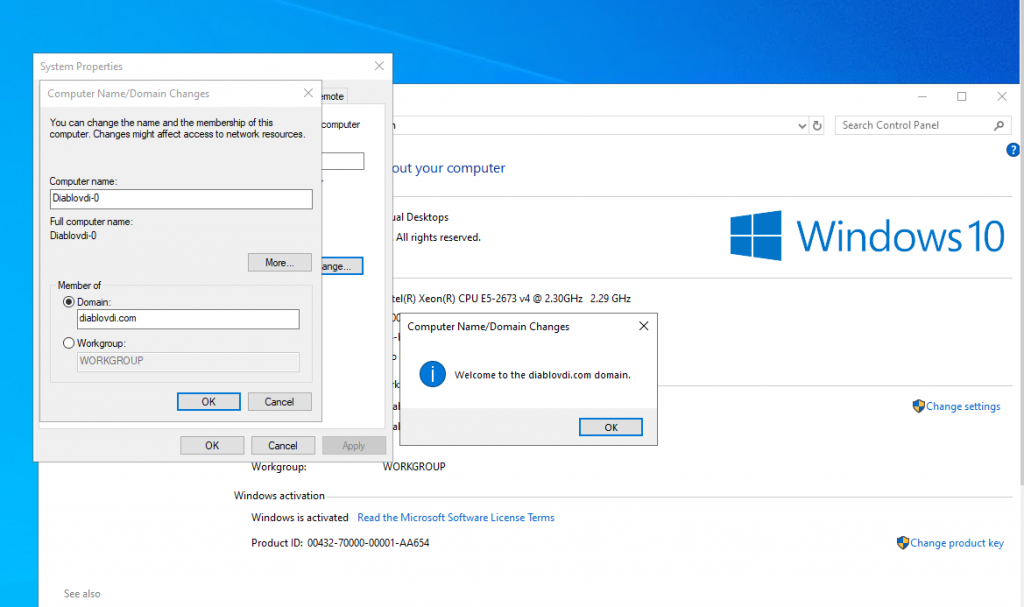Maximize the Control Panel System window

click(961, 97)
